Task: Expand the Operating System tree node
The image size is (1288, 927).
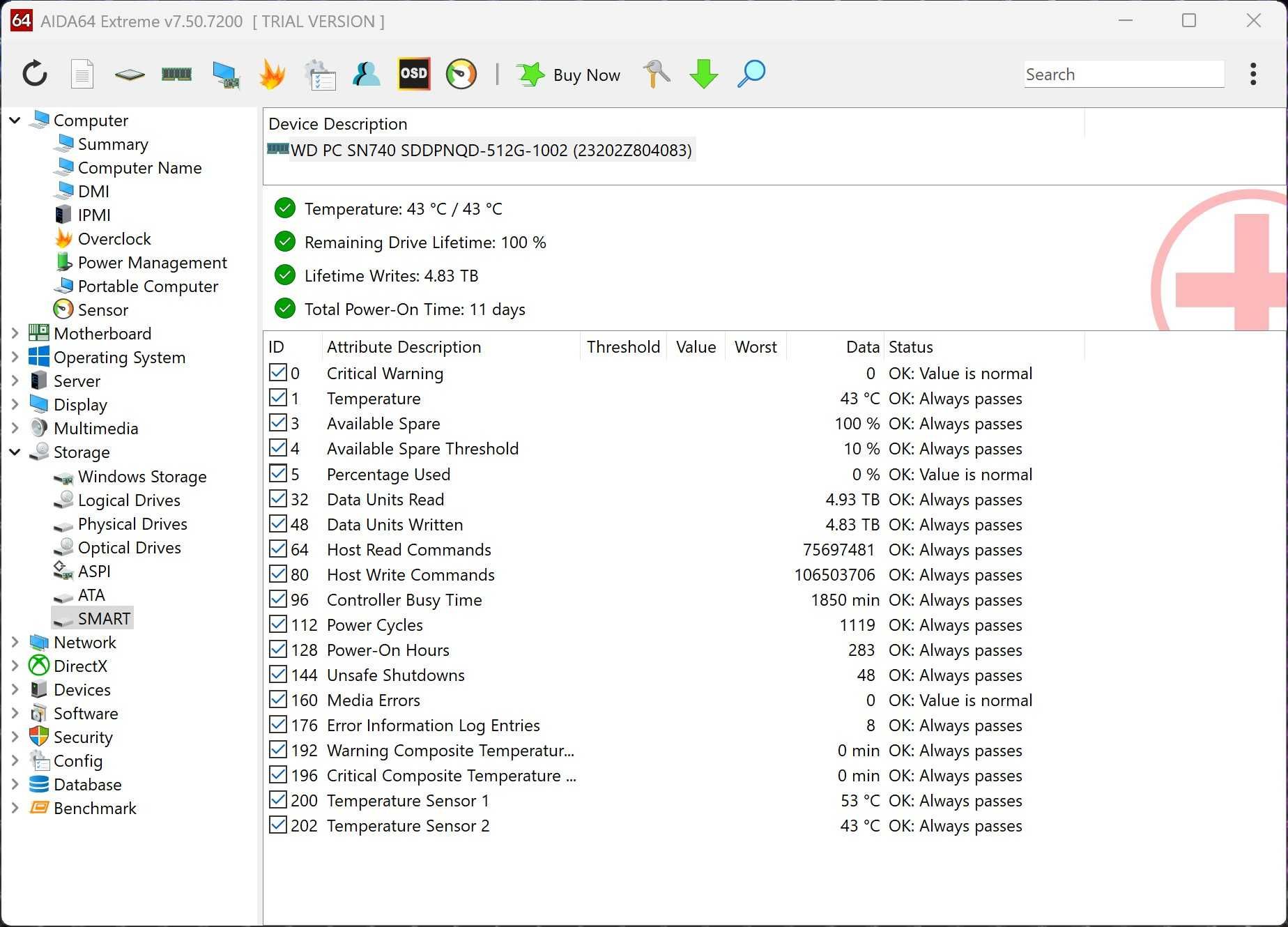Action: 15,357
